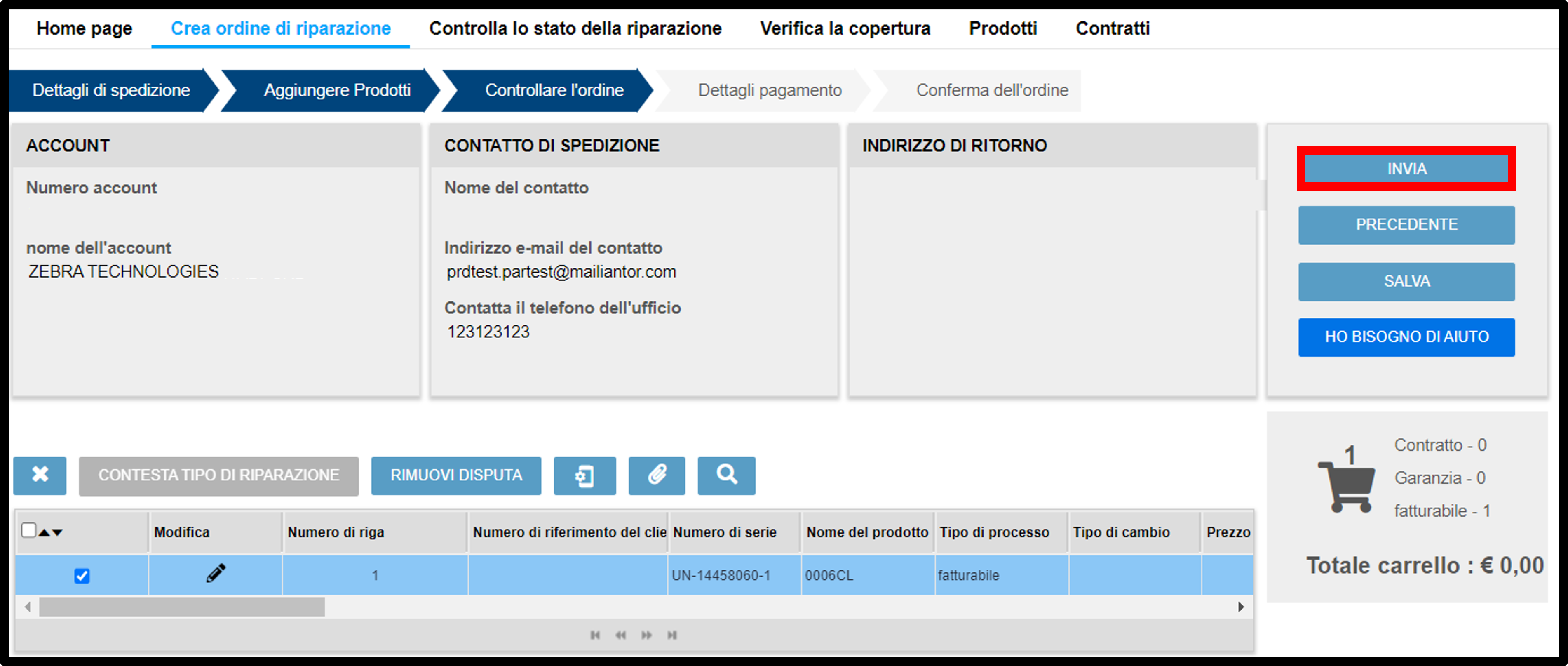Viewport: 1568px width, 666px height.
Task: Click phone number 123123123
Action: pos(488,332)
